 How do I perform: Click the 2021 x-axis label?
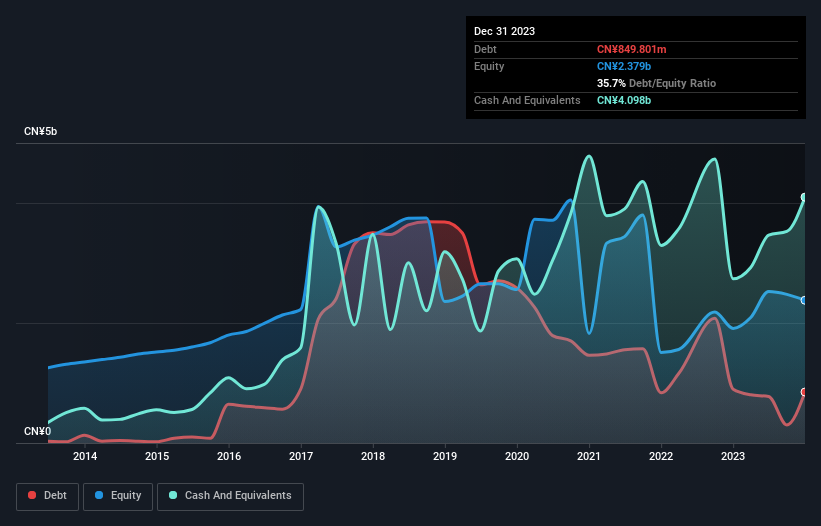click(589, 456)
